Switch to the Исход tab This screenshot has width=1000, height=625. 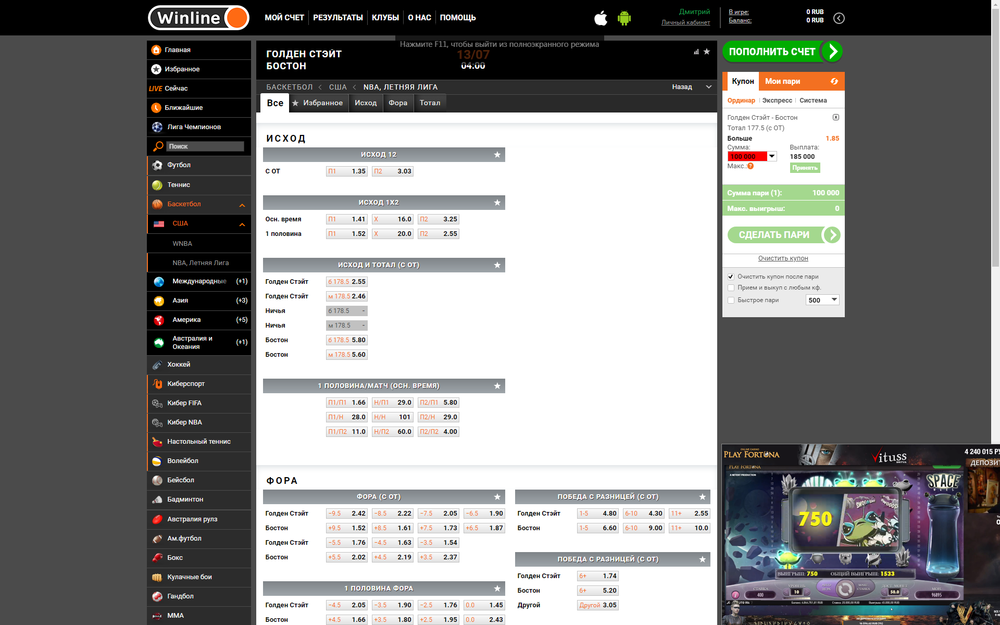365,103
